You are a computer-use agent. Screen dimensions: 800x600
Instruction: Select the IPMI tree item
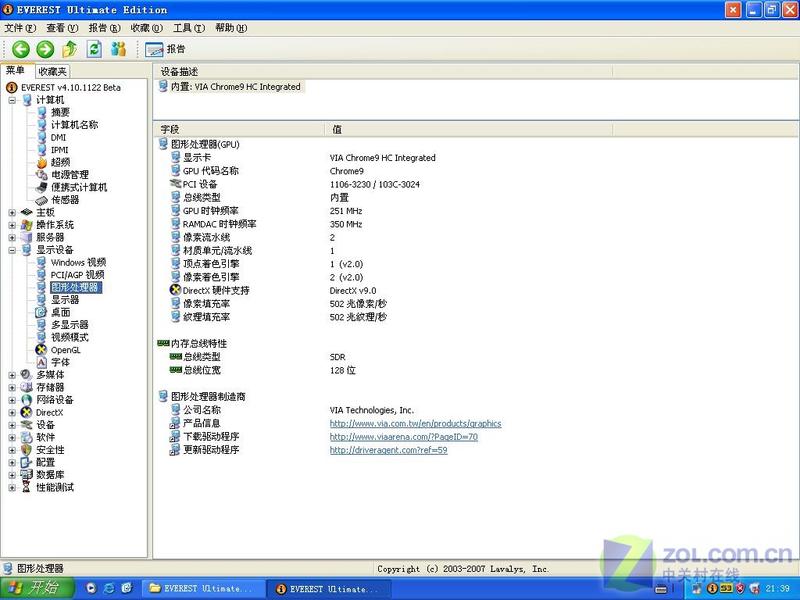(59, 150)
